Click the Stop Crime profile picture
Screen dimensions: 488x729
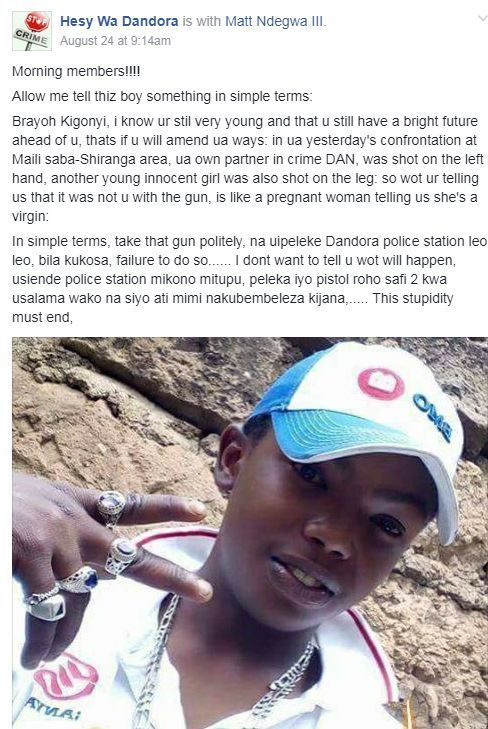coord(32,31)
